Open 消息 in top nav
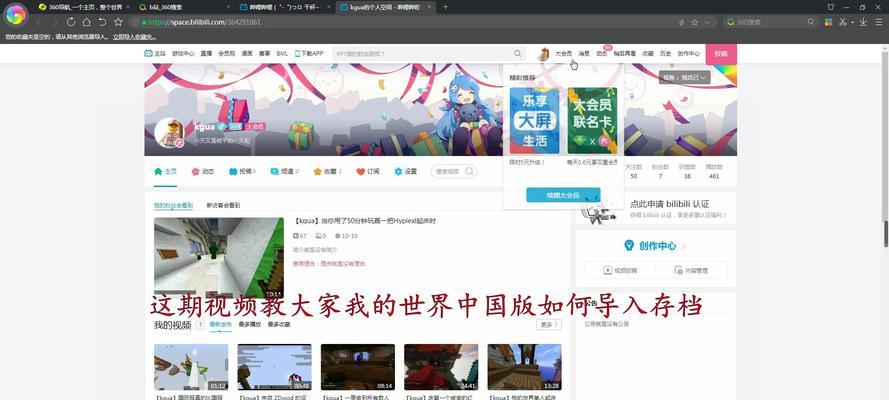The width and height of the screenshot is (889, 400). [x=584, y=53]
